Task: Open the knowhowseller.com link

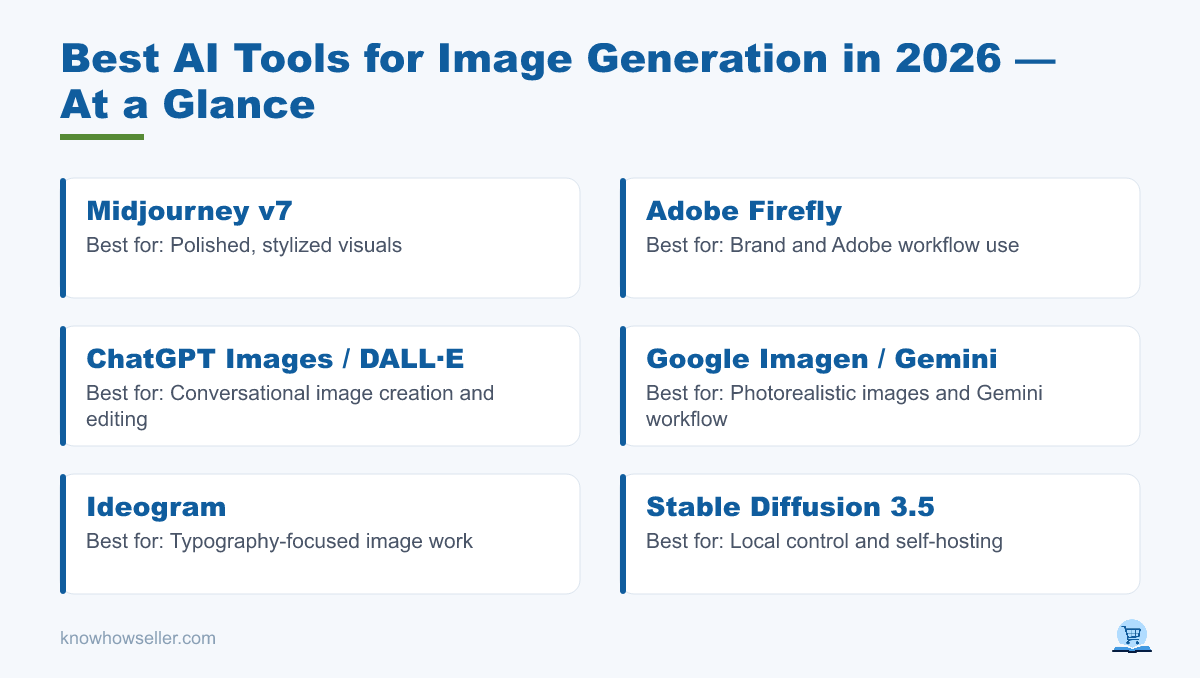Action: [x=138, y=638]
